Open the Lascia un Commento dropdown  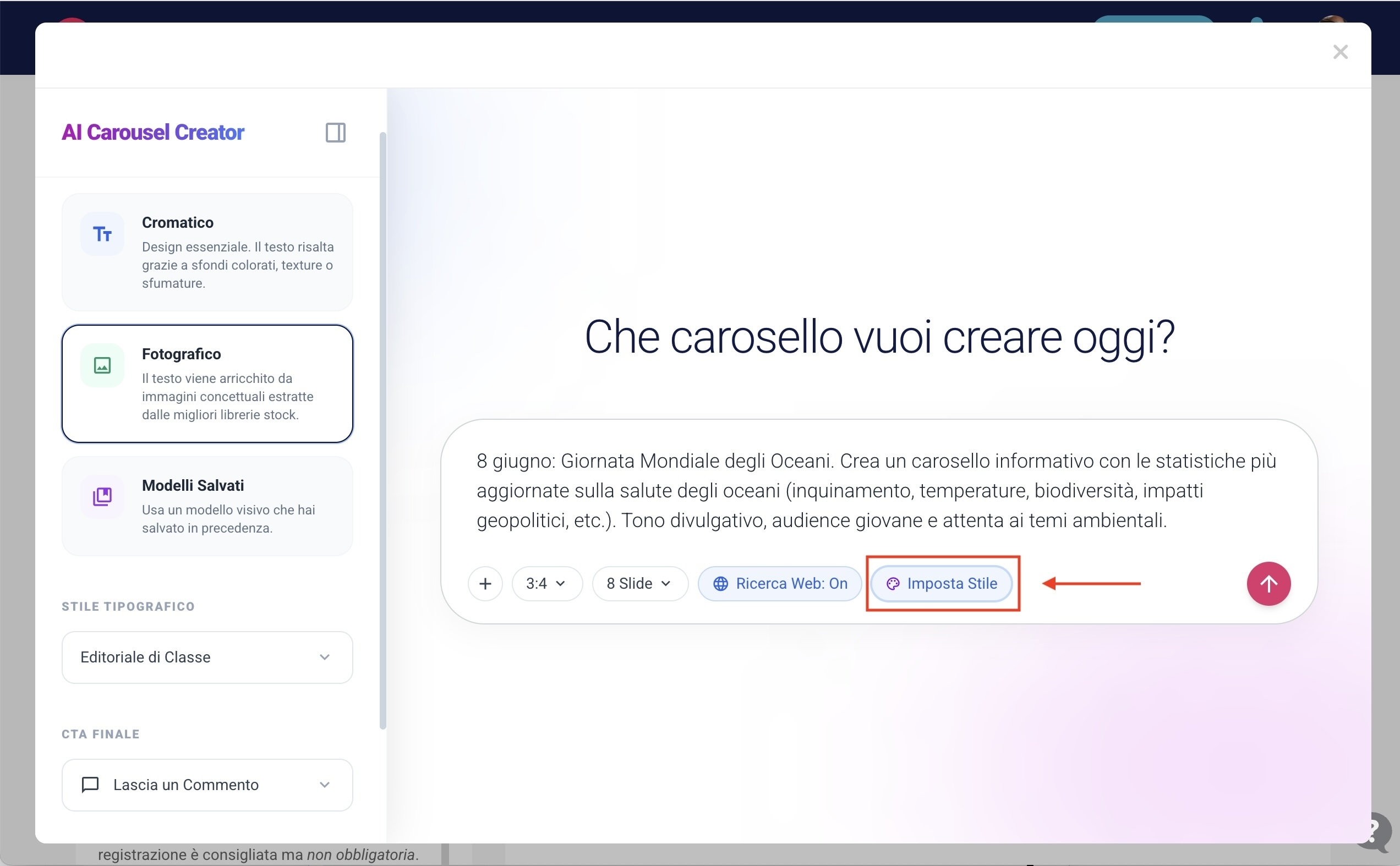pyautogui.click(x=207, y=785)
